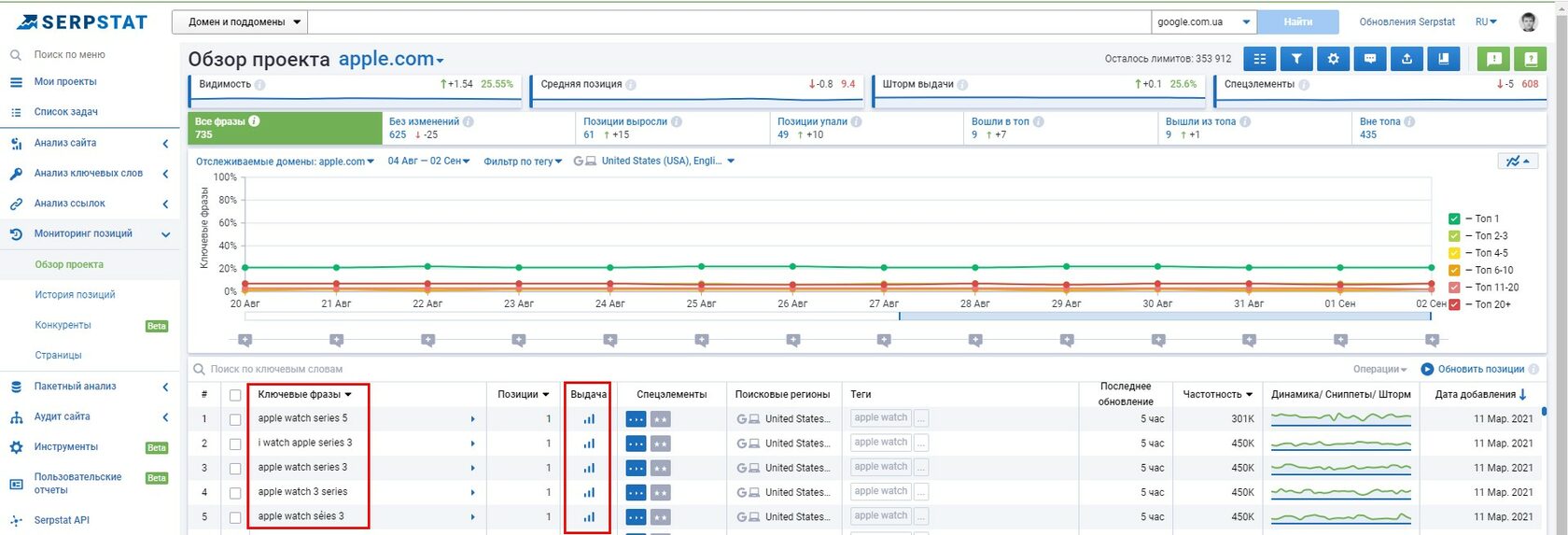Click info icon next to Видимость

pos(260,85)
